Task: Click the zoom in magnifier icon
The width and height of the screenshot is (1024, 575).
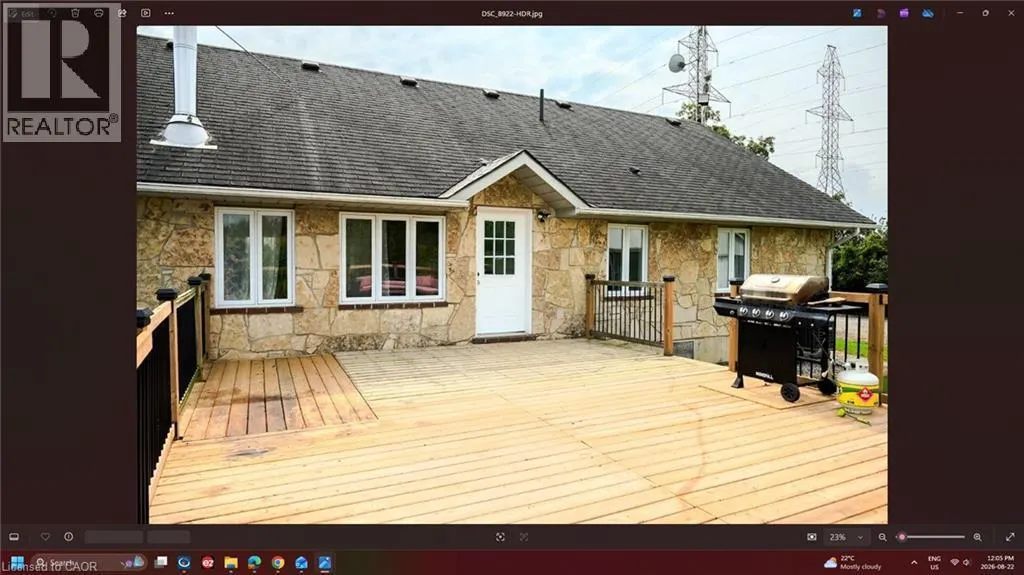Action: [x=978, y=537]
